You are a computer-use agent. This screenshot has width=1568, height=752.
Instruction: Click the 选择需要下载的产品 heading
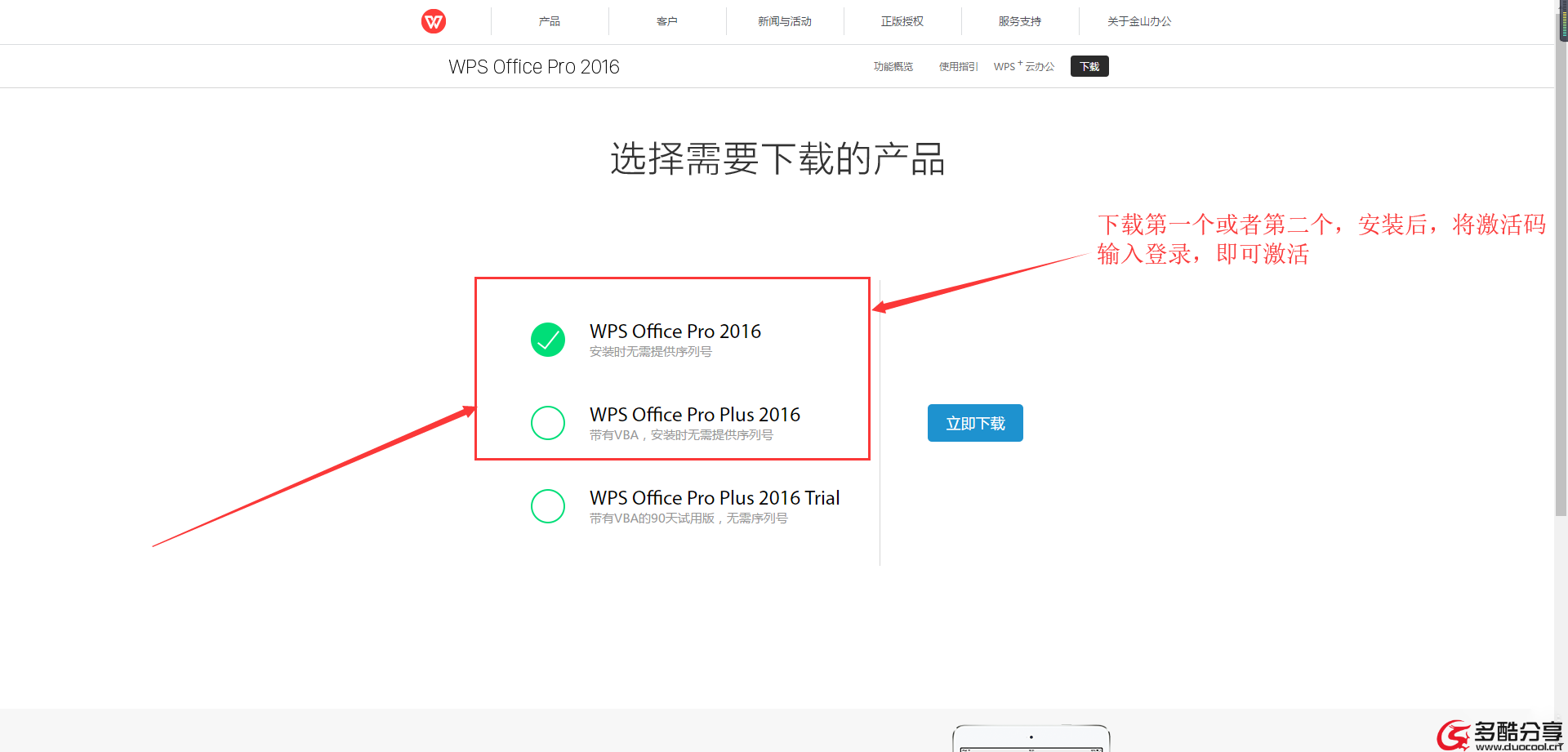(777, 158)
